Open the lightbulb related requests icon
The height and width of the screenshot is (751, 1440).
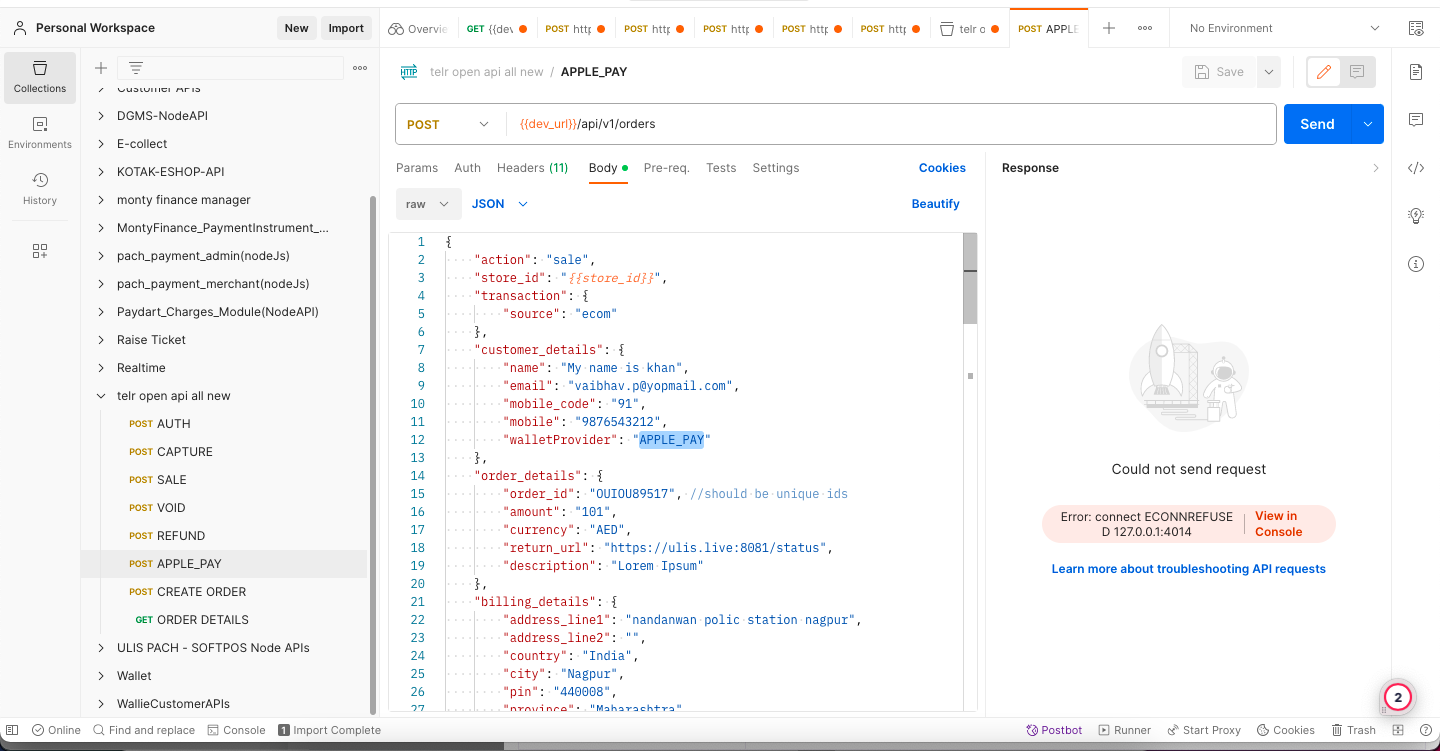[1416, 216]
